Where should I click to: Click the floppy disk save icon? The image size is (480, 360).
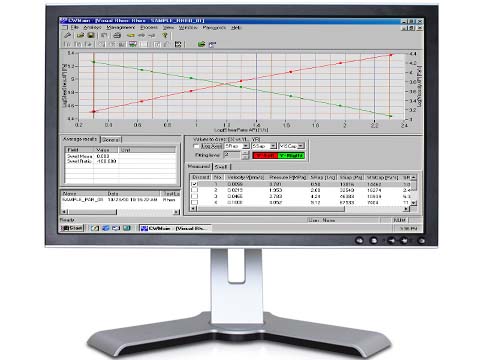coord(91,35)
